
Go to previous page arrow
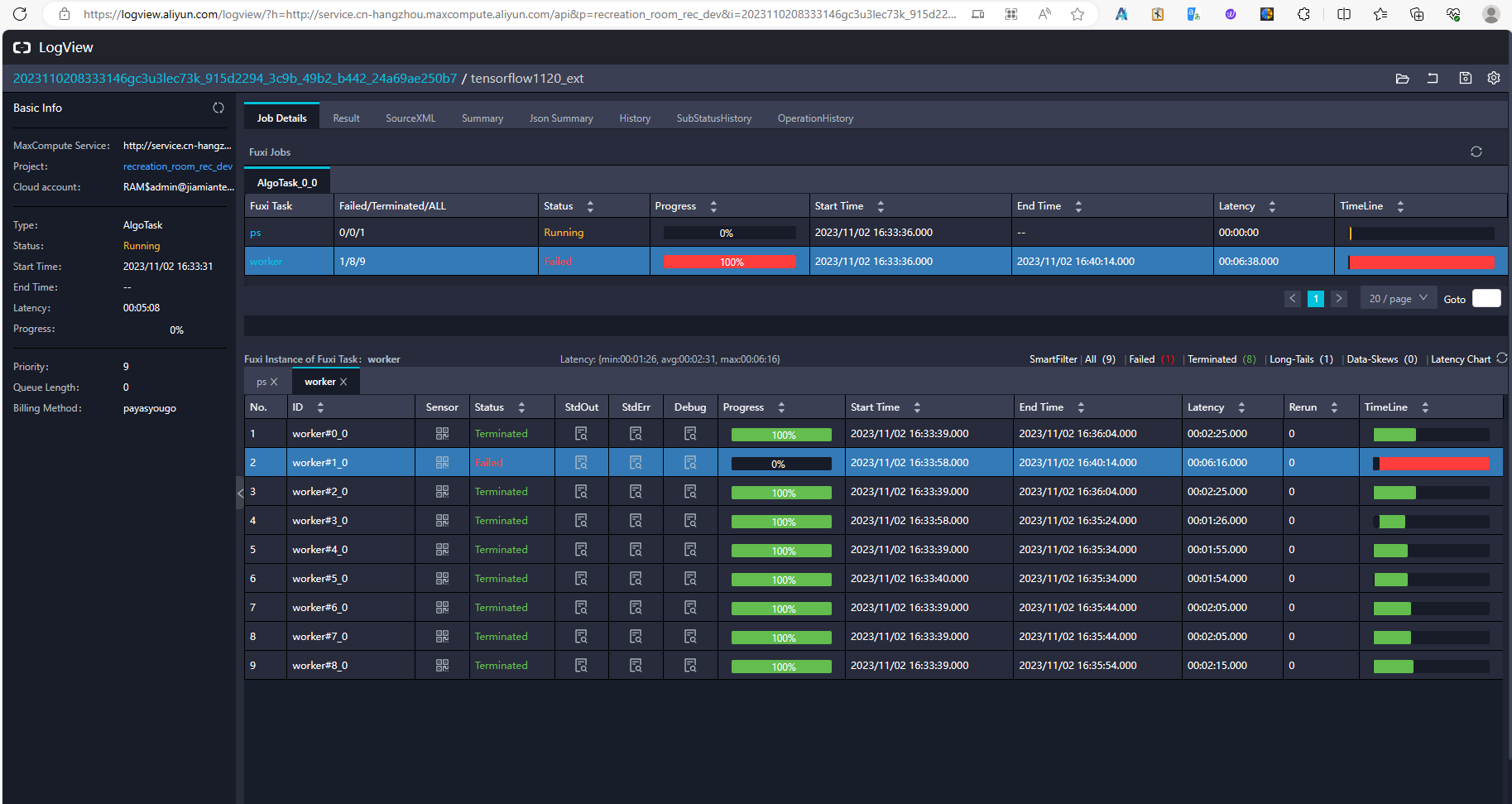point(1293,298)
